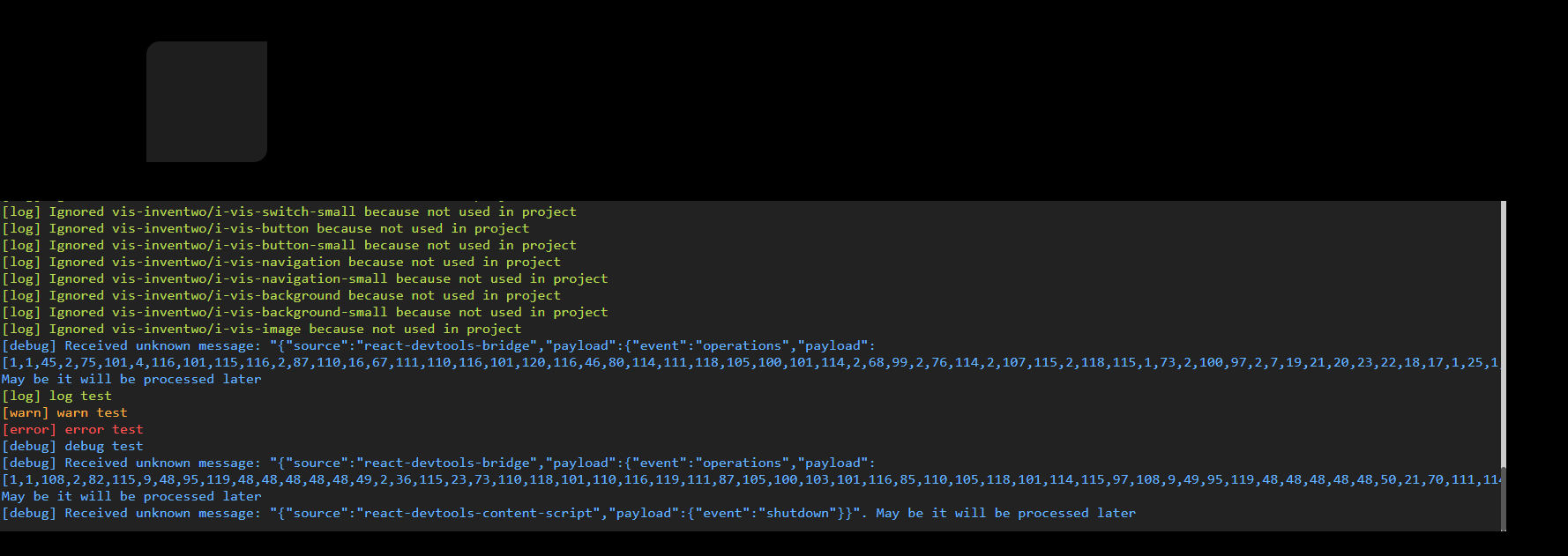This screenshot has width=1568, height=556.
Task: Select the i-vis-background-small ignored log line
Action: coord(305,313)
